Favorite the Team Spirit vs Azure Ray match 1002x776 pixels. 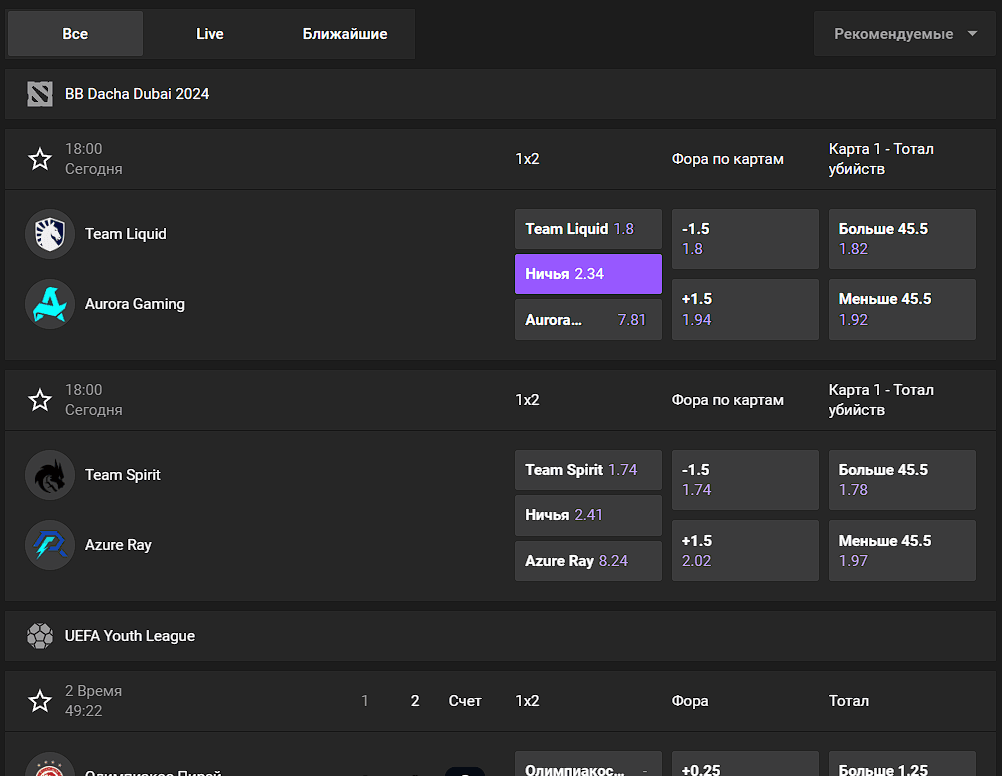point(40,400)
